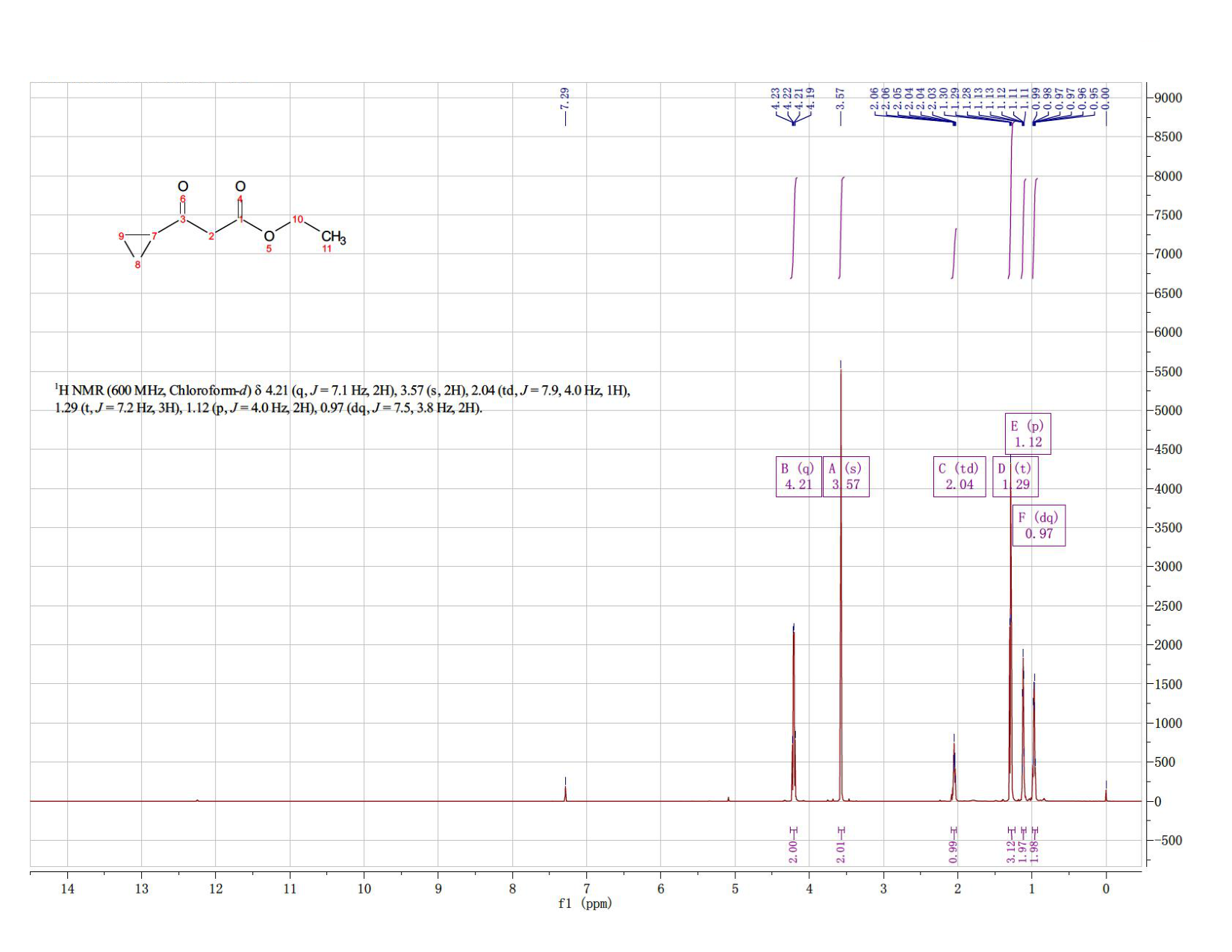The image size is (1232, 952).
Task: Click y-axis tick label -500
Action: pos(1168,840)
